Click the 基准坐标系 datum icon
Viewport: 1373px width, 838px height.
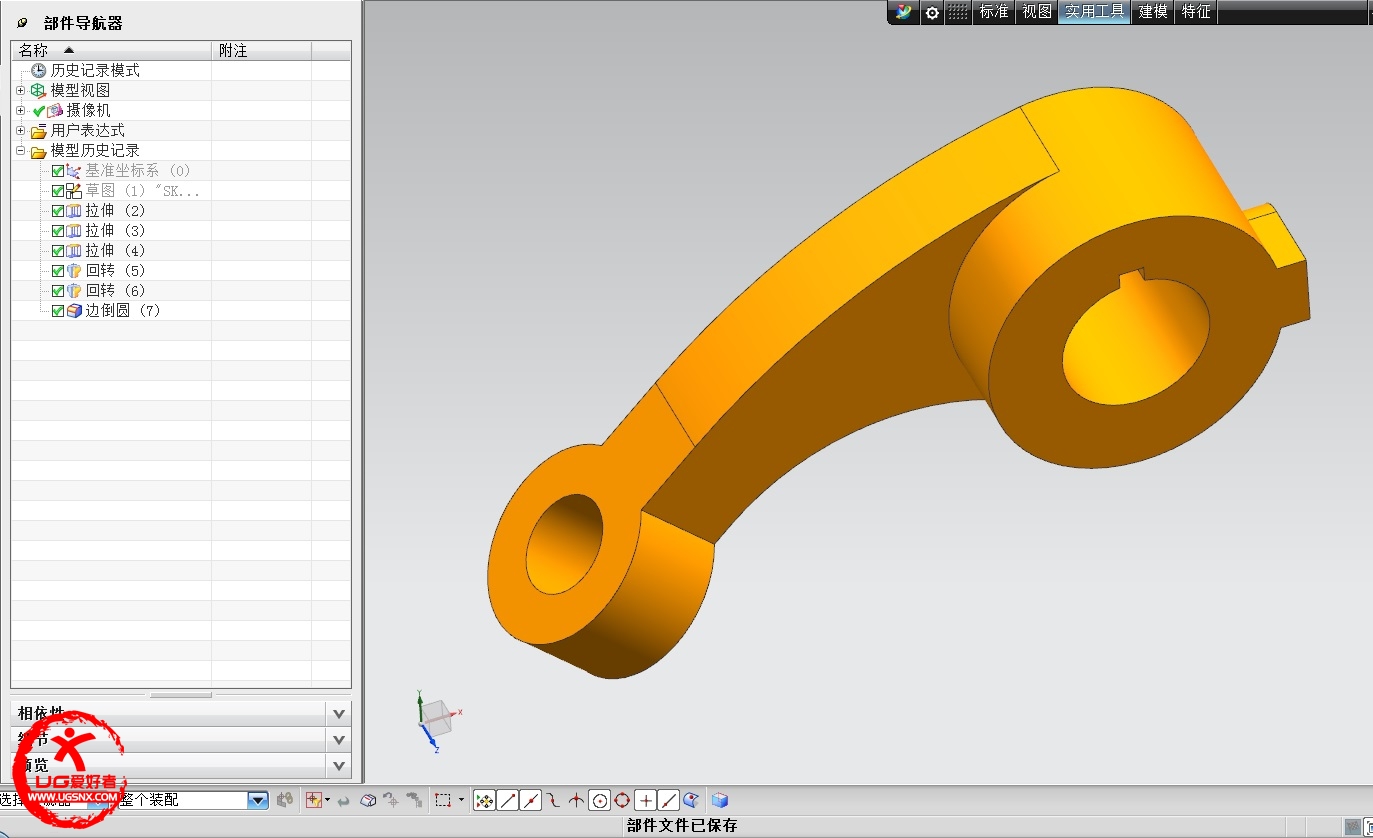74,171
